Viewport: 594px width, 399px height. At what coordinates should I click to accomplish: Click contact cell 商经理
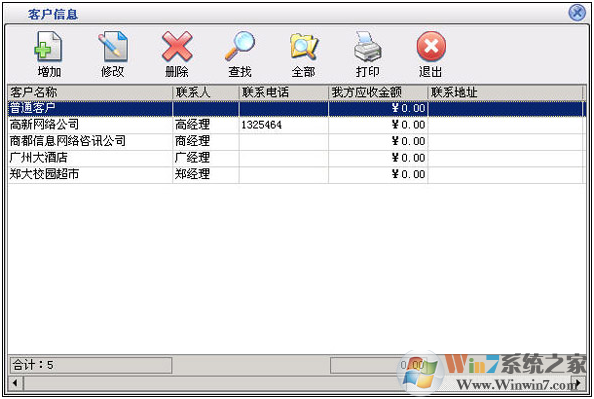coord(206,141)
